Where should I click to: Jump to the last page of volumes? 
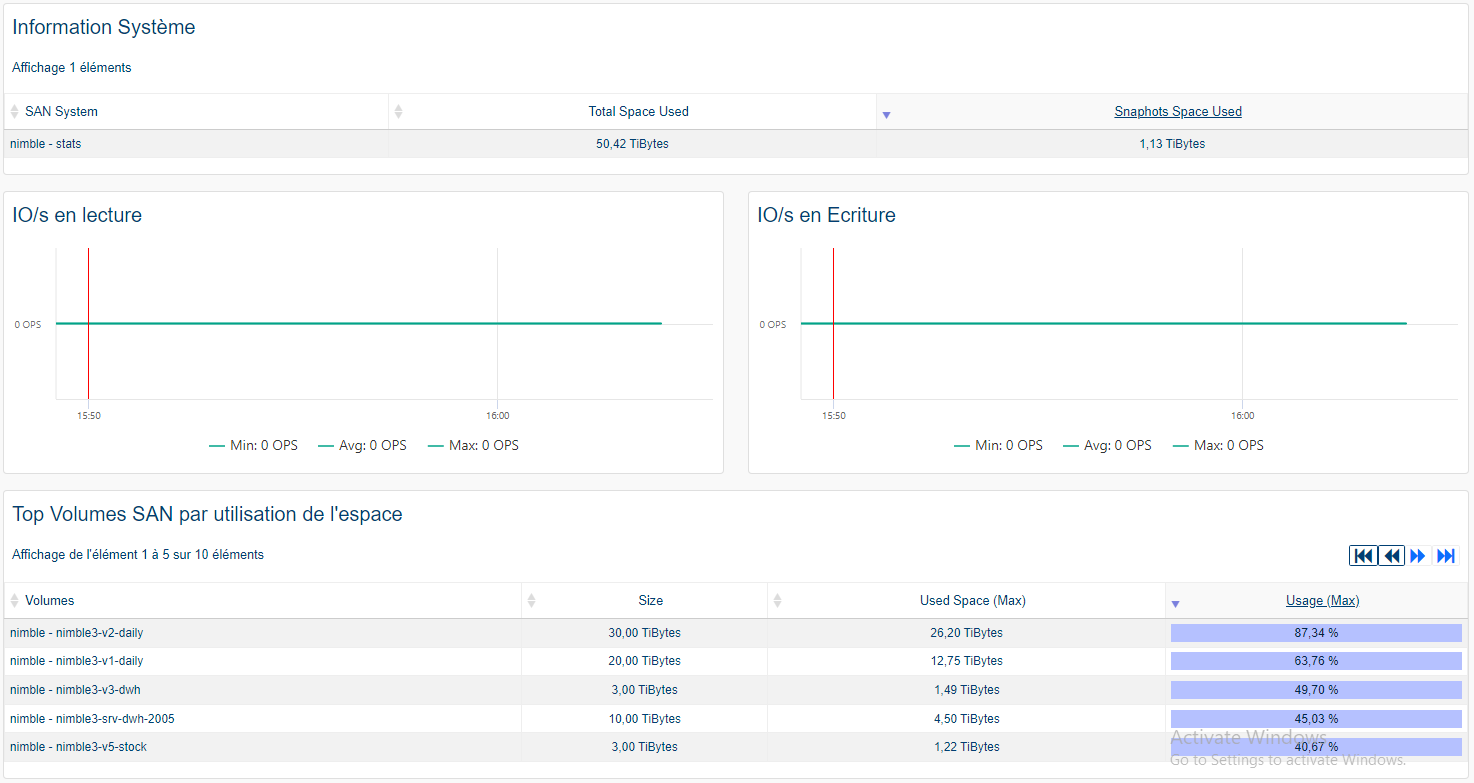pos(1446,556)
